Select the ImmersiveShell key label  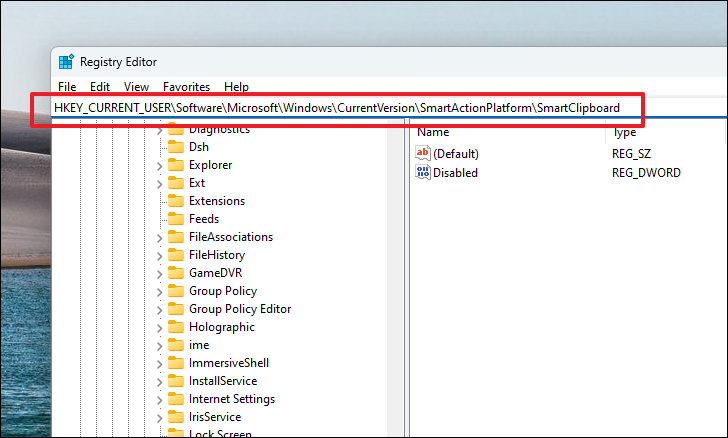point(229,363)
